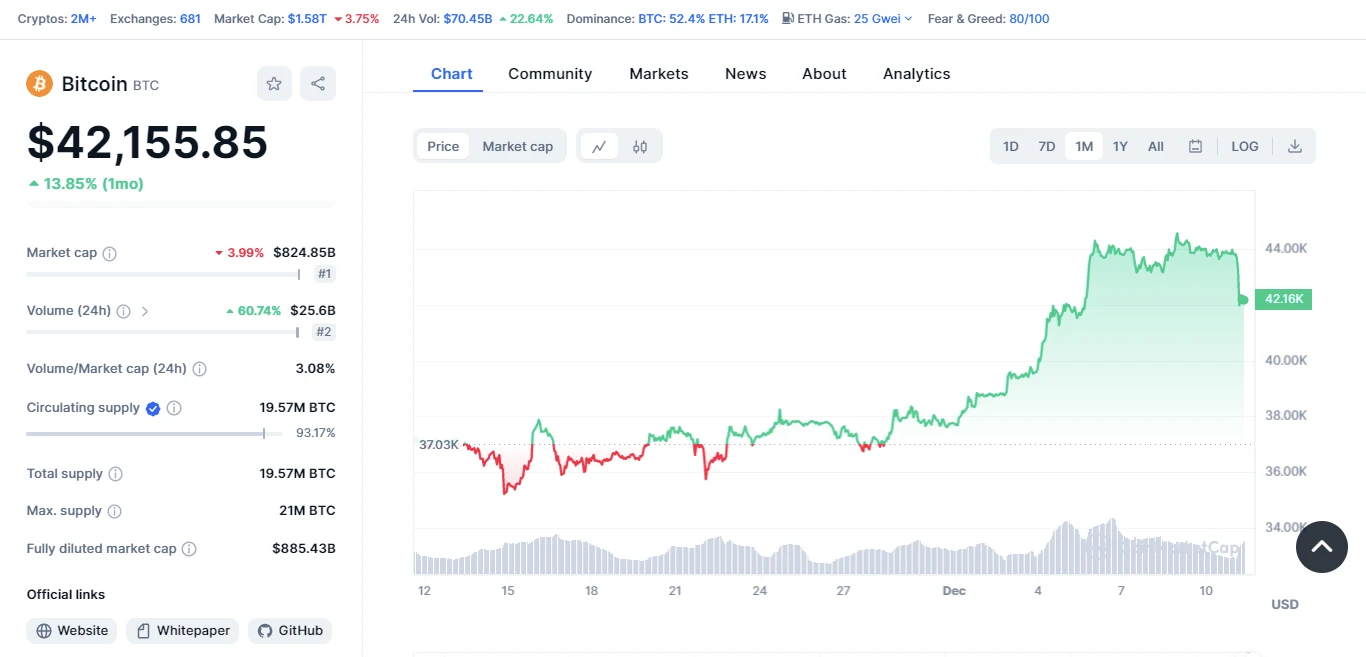Screen dimensions: 1366x657
Task: Click the Dec marker on date axis
Action: [x=954, y=591]
